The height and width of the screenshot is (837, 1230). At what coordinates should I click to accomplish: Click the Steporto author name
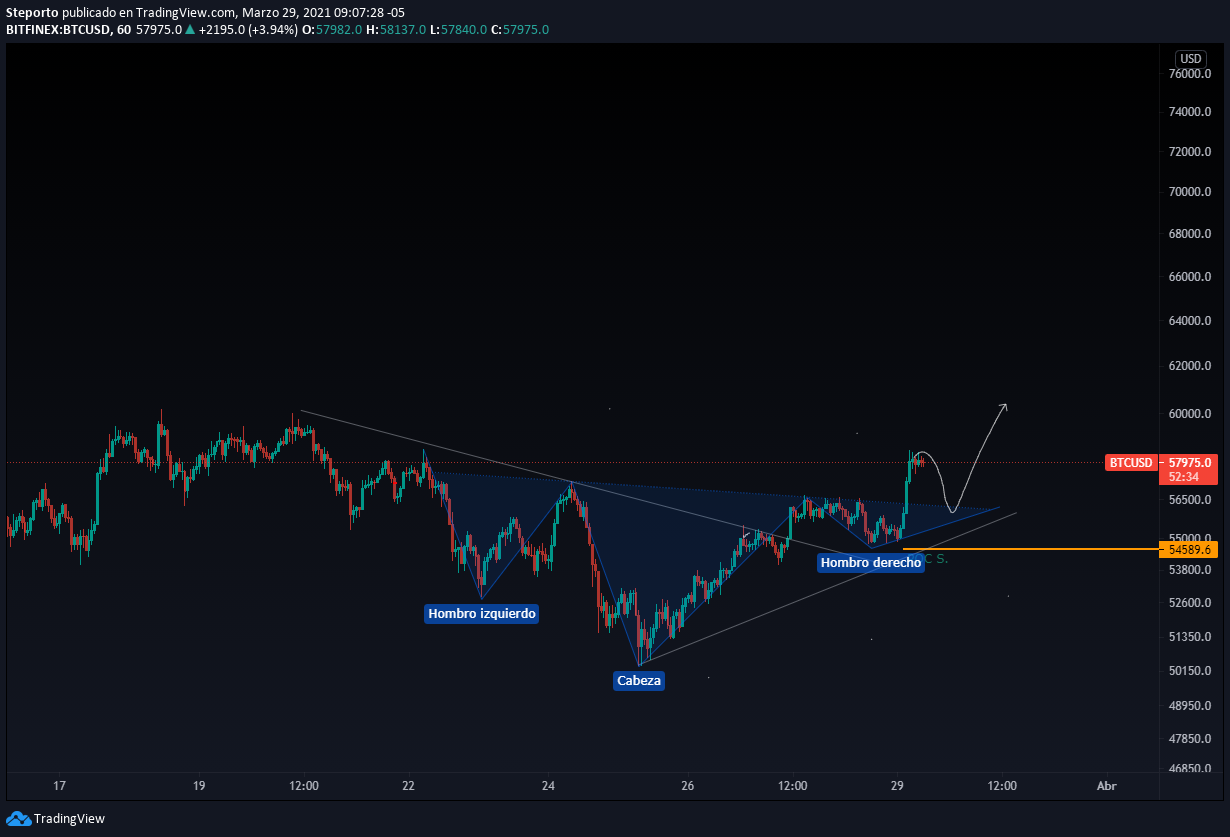[x=31, y=12]
